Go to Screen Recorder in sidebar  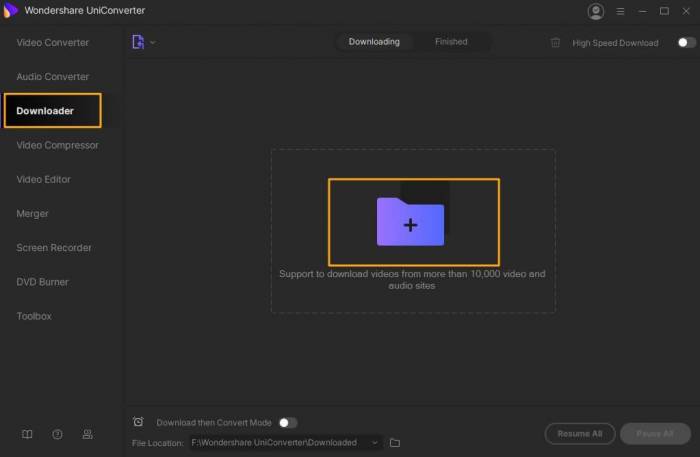coord(54,247)
